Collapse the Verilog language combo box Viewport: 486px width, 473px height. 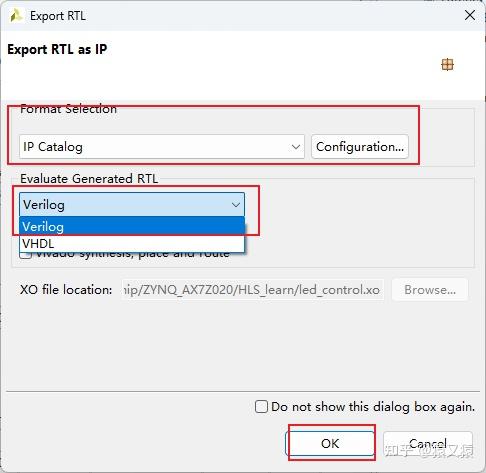click(132, 204)
